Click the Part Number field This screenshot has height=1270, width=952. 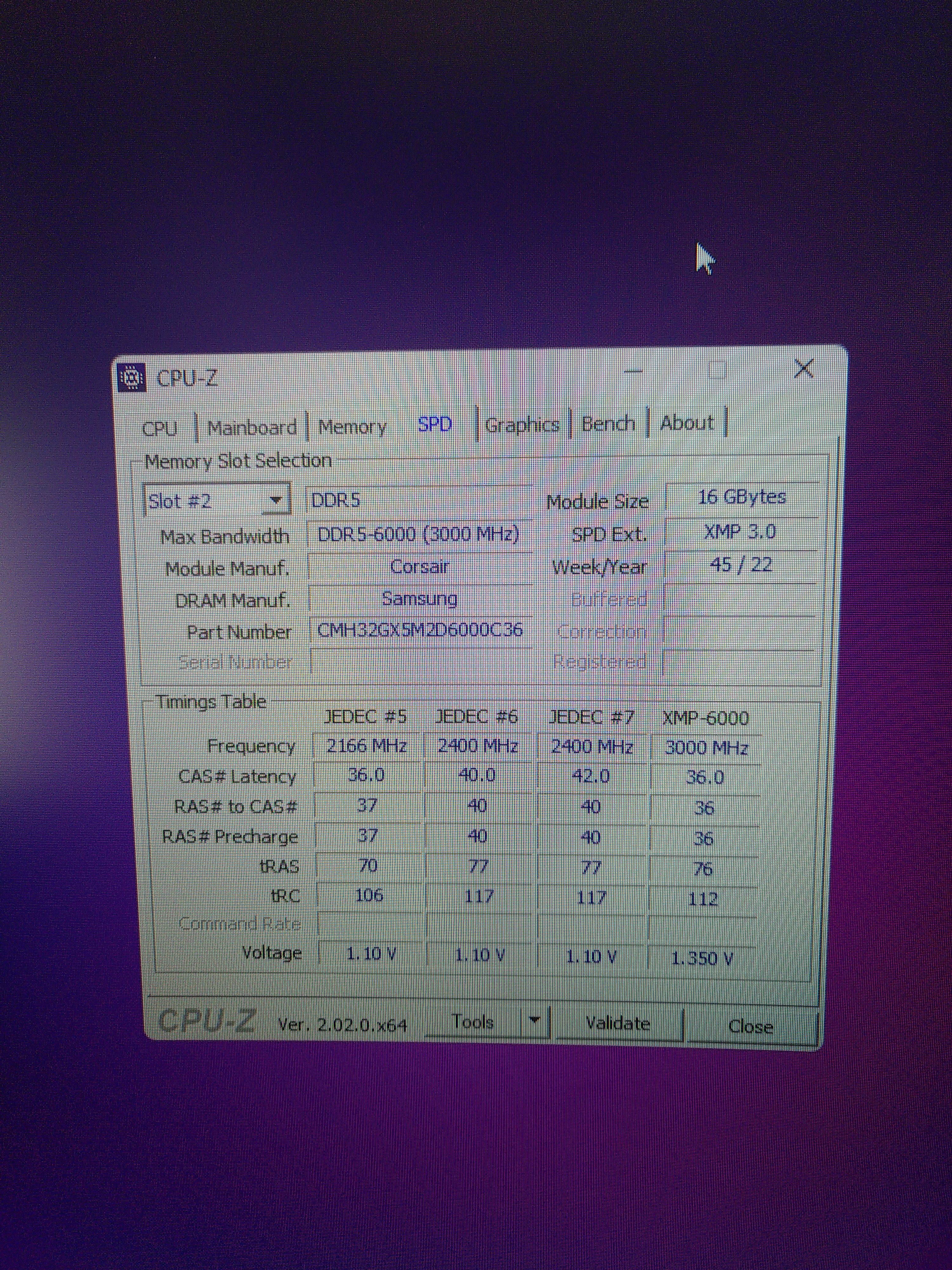(x=420, y=631)
